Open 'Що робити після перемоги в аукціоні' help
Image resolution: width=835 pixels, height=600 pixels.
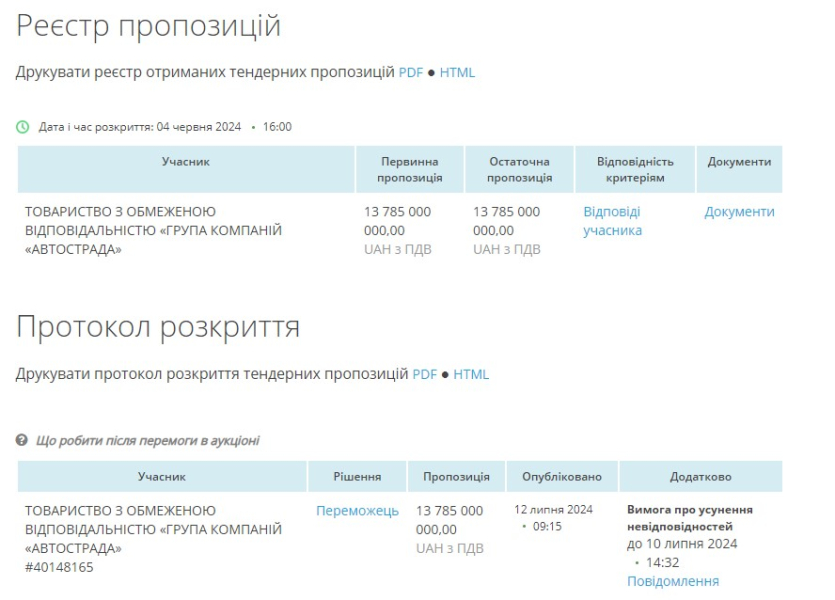147,441
